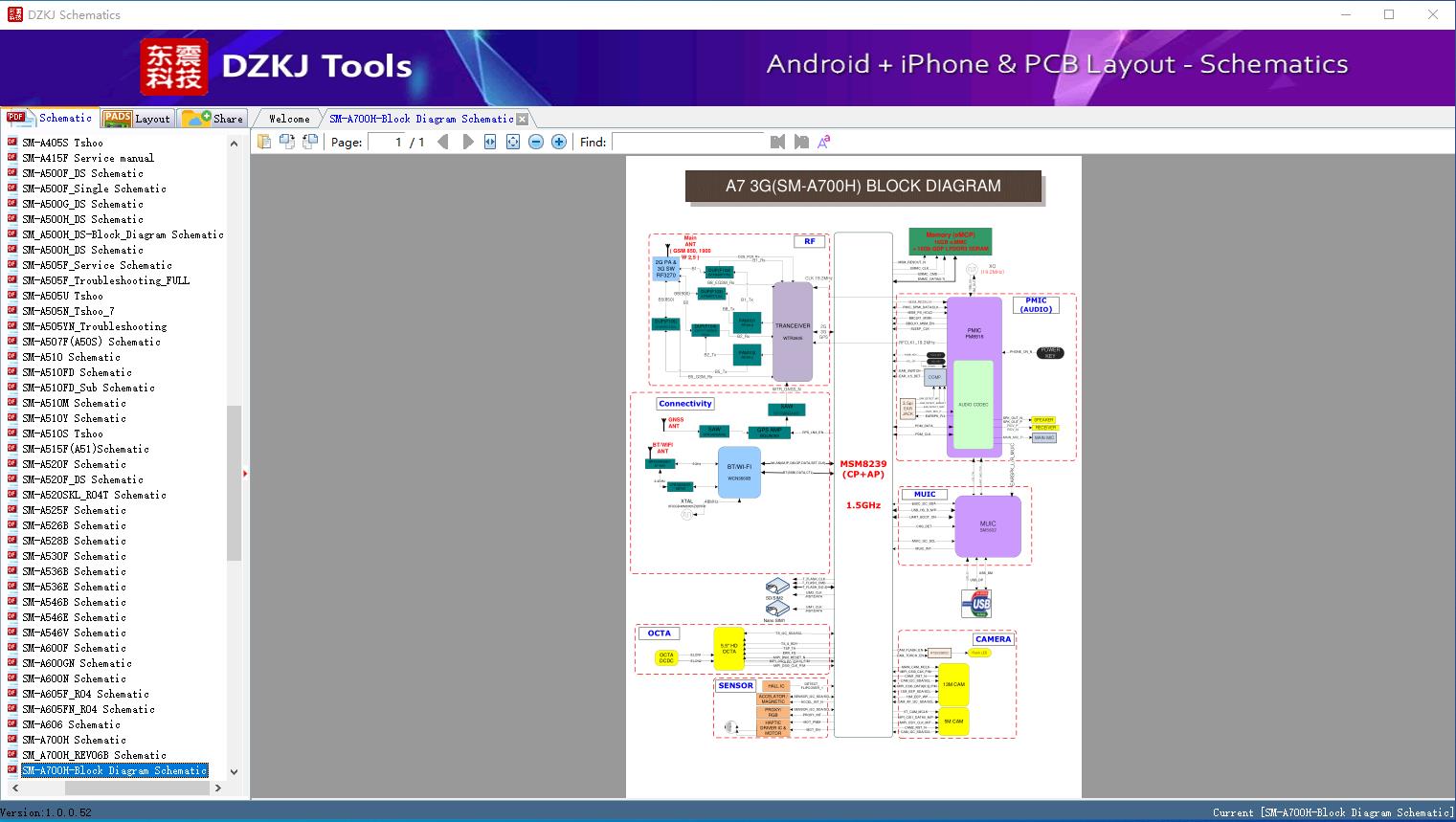The image size is (1456, 822).
Task: Open SM-A510FD_Sub Schematic
Action: point(88,388)
